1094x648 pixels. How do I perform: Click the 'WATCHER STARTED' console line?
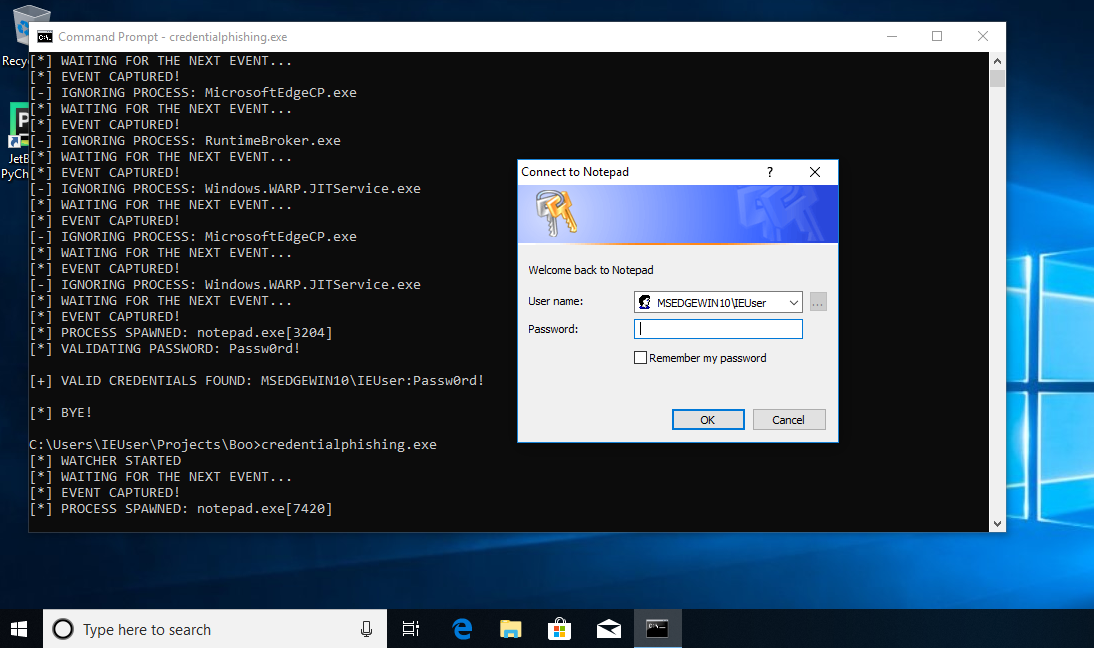pos(105,460)
